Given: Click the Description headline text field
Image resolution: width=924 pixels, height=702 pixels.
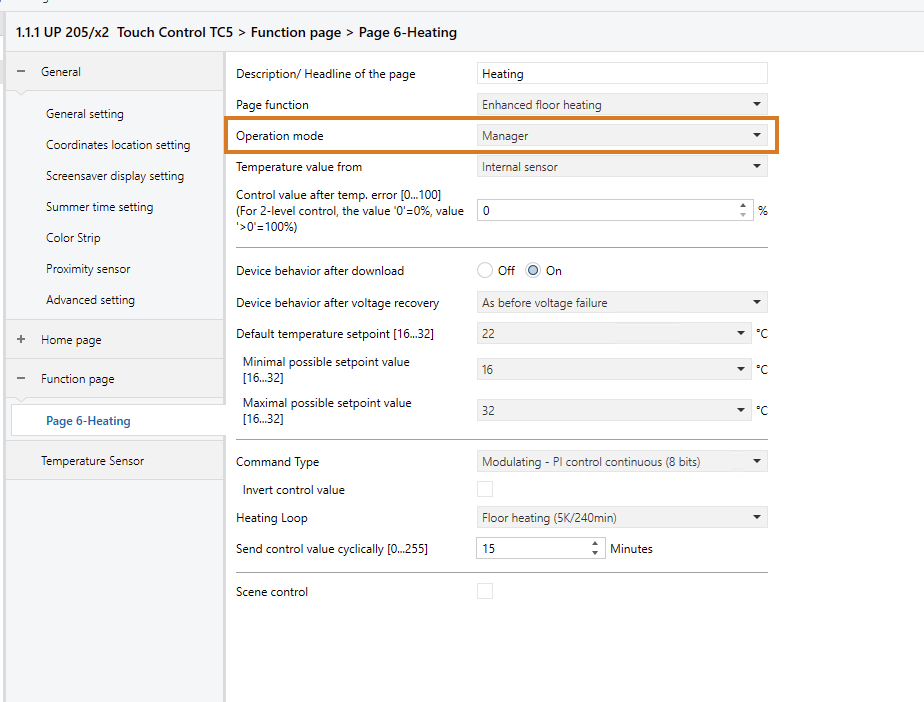Looking at the screenshot, I should (x=622, y=73).
